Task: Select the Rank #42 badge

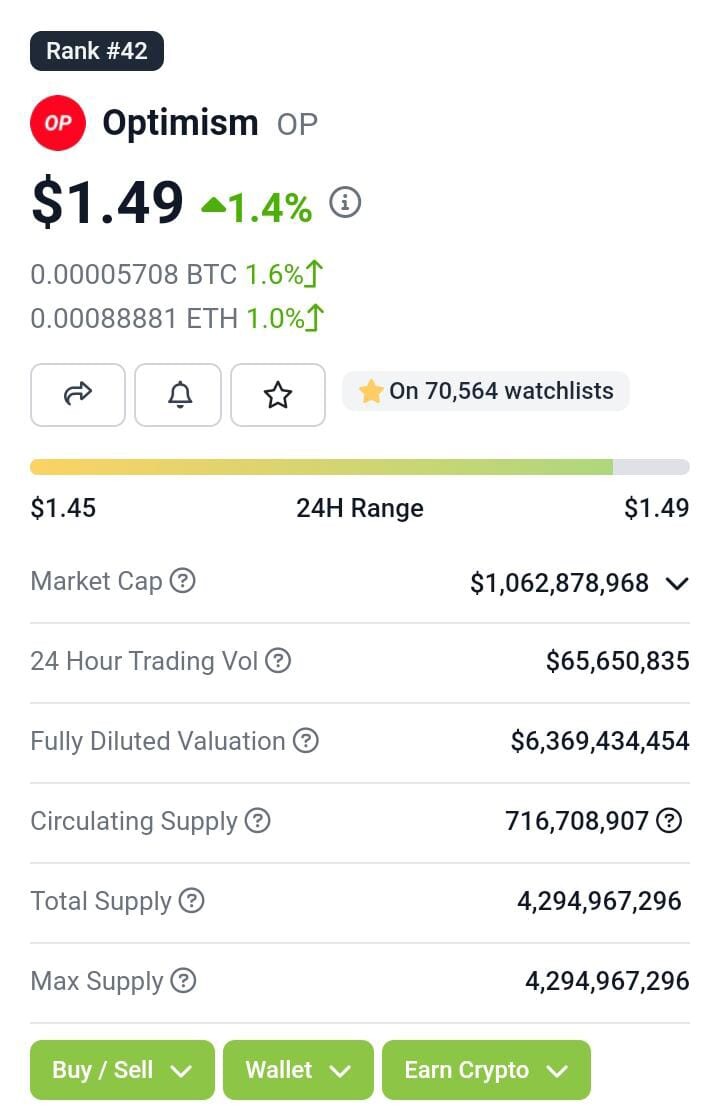Action: tap(97, 51)
